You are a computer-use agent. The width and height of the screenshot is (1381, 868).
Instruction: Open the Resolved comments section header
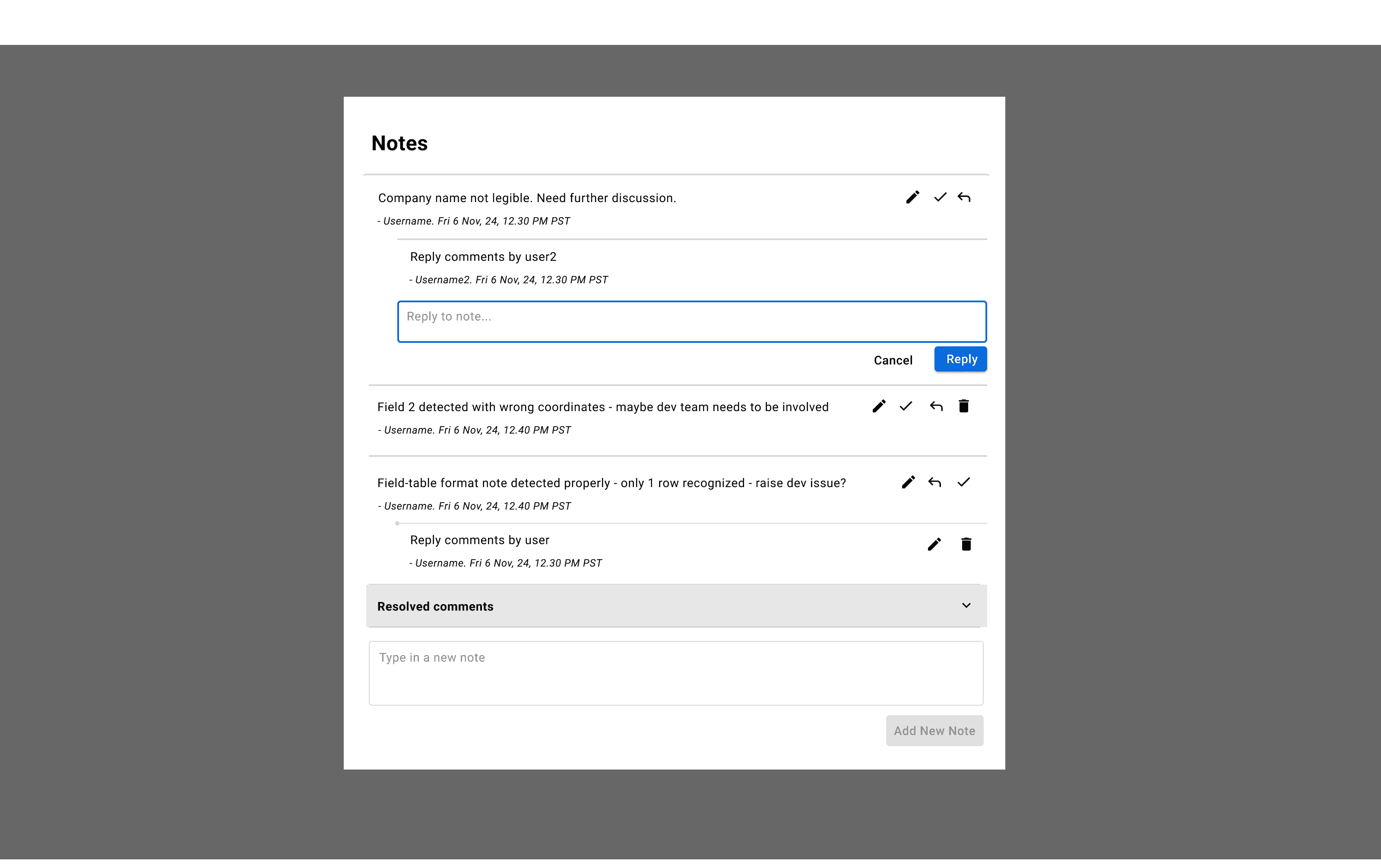pos(676,606)
